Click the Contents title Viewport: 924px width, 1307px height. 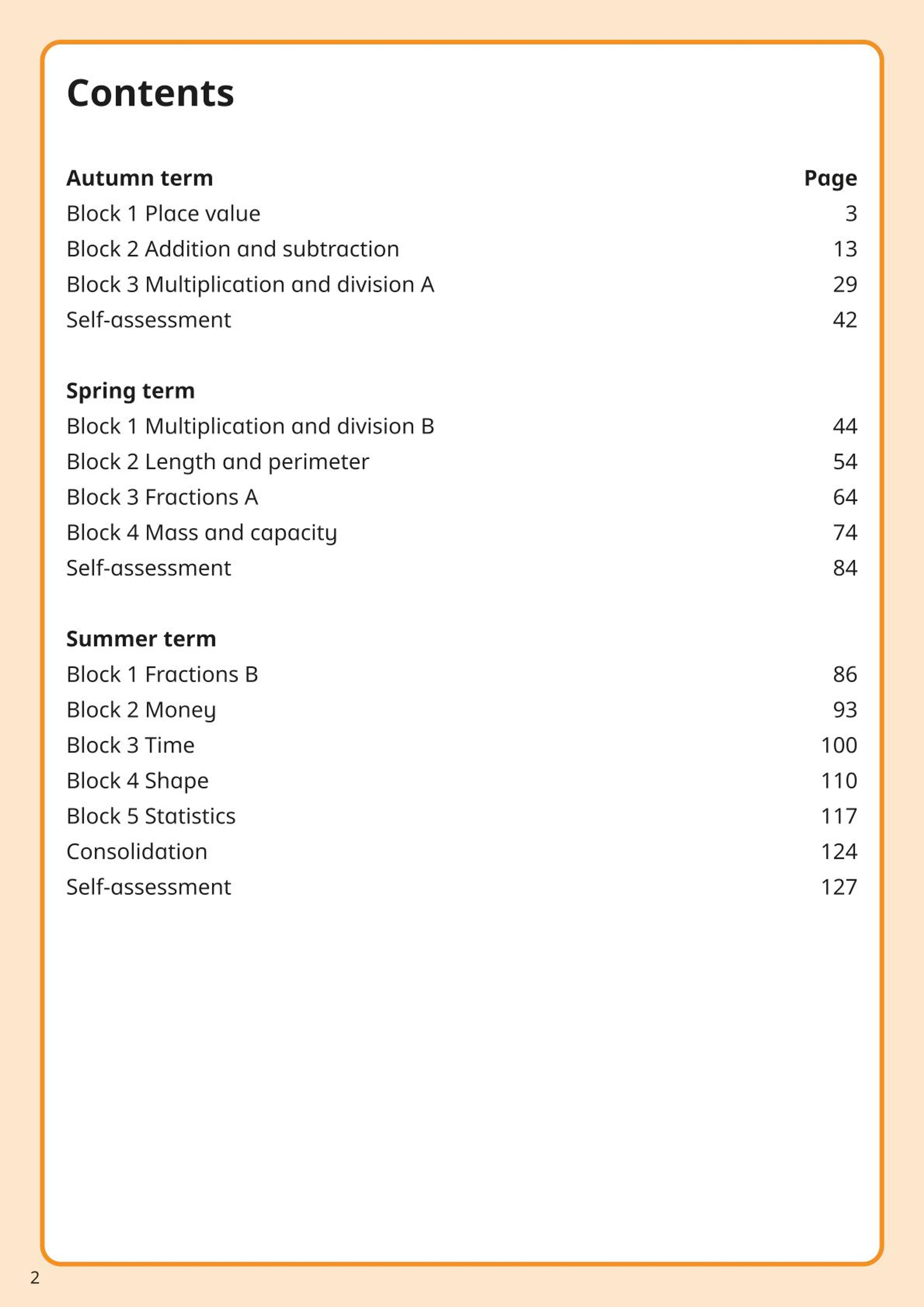[150, 93]
